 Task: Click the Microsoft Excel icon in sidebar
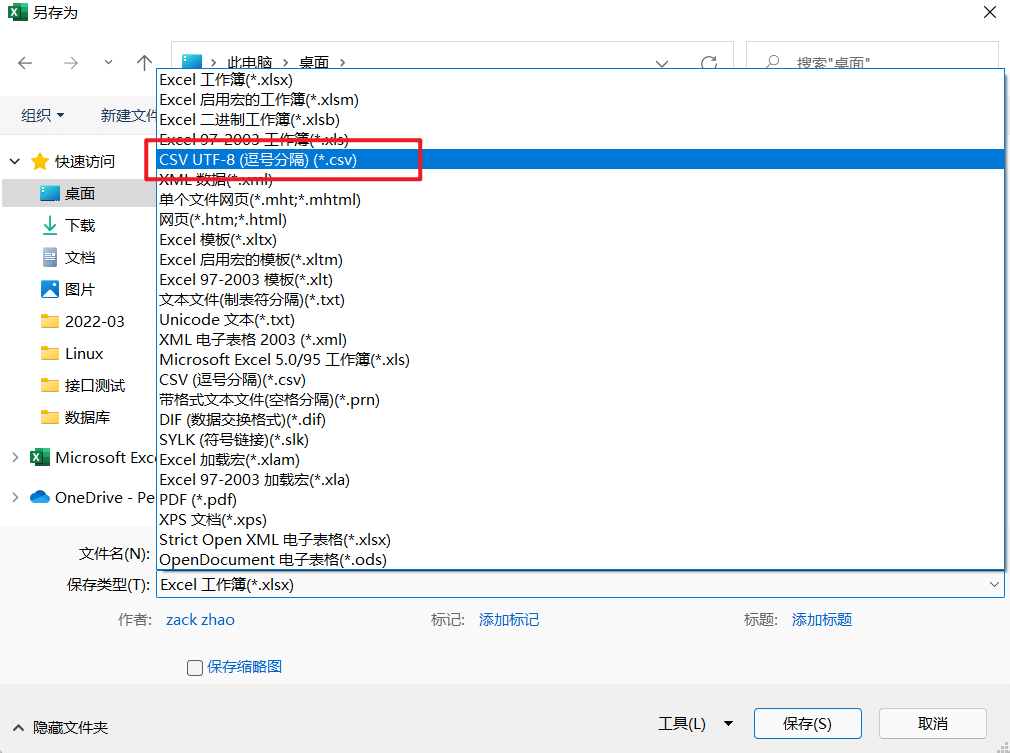click(40, 457)
